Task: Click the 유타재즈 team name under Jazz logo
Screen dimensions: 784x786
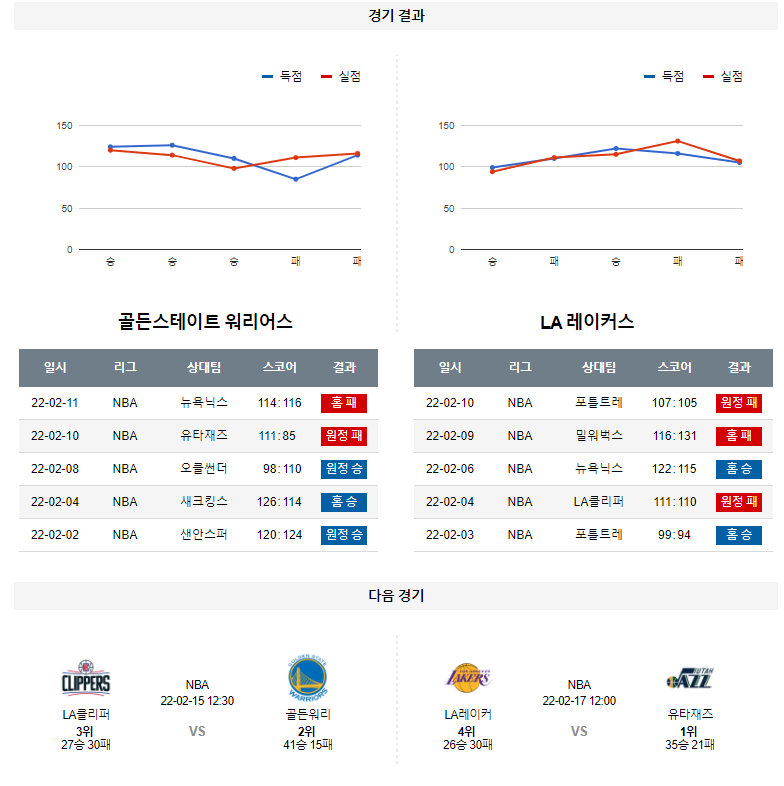Action: pyautogui.click(x=690, y=714)
